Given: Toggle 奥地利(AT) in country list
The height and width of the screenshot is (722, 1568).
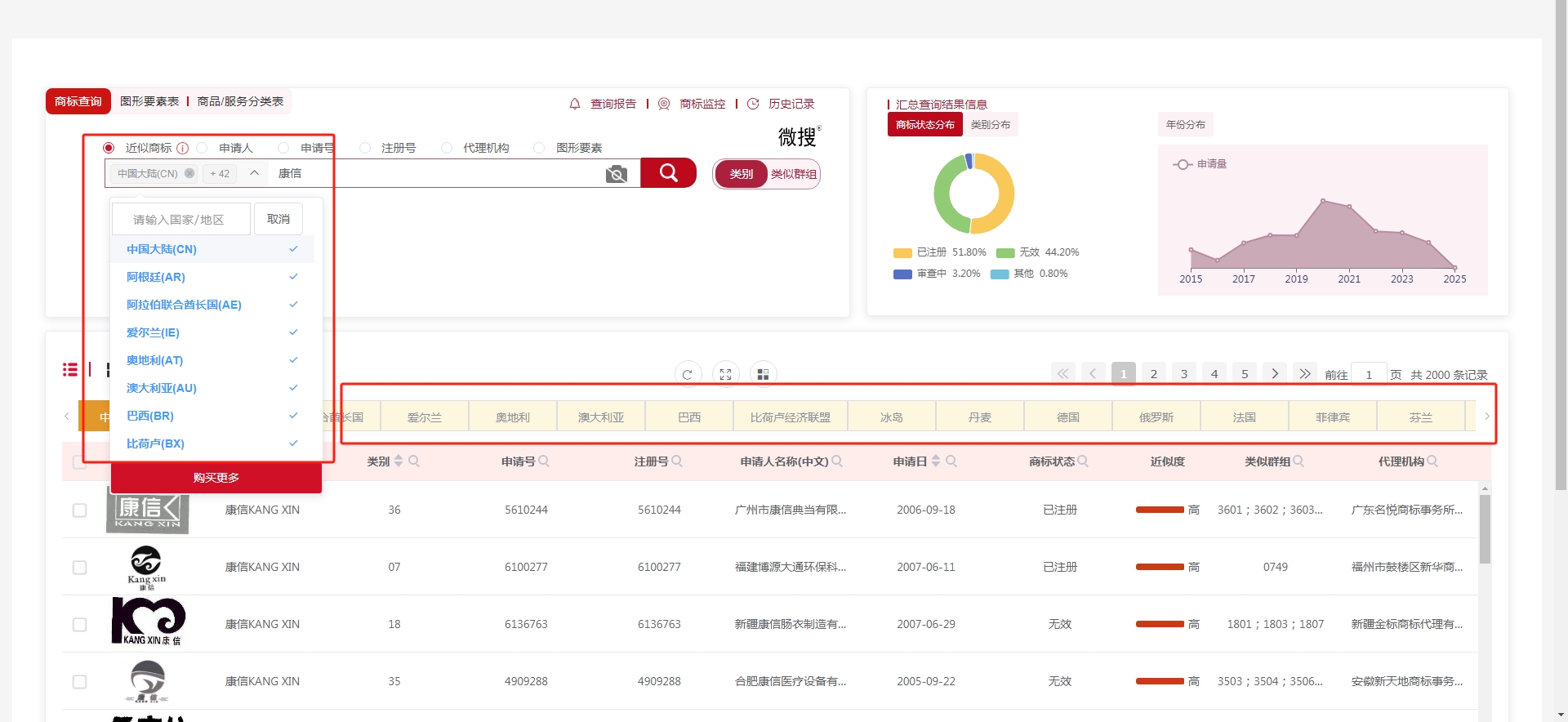Looking at the screenshot, I should 212,360.
